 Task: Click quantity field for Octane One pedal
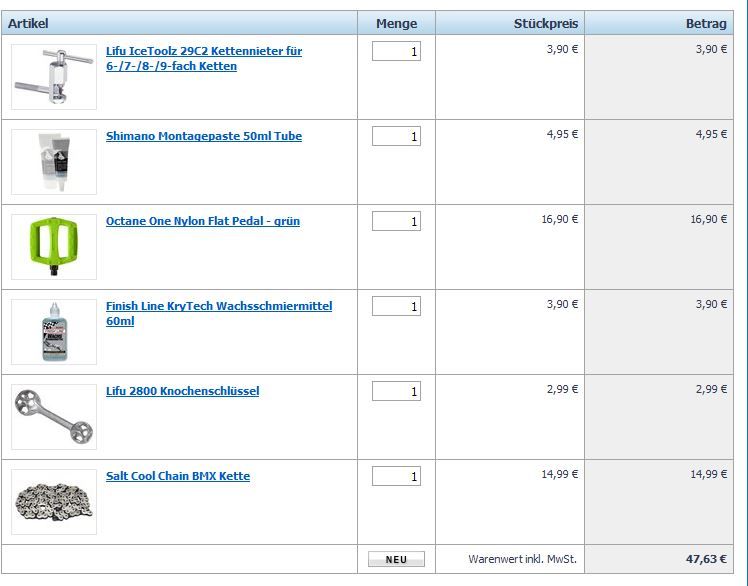coord(396,221)
